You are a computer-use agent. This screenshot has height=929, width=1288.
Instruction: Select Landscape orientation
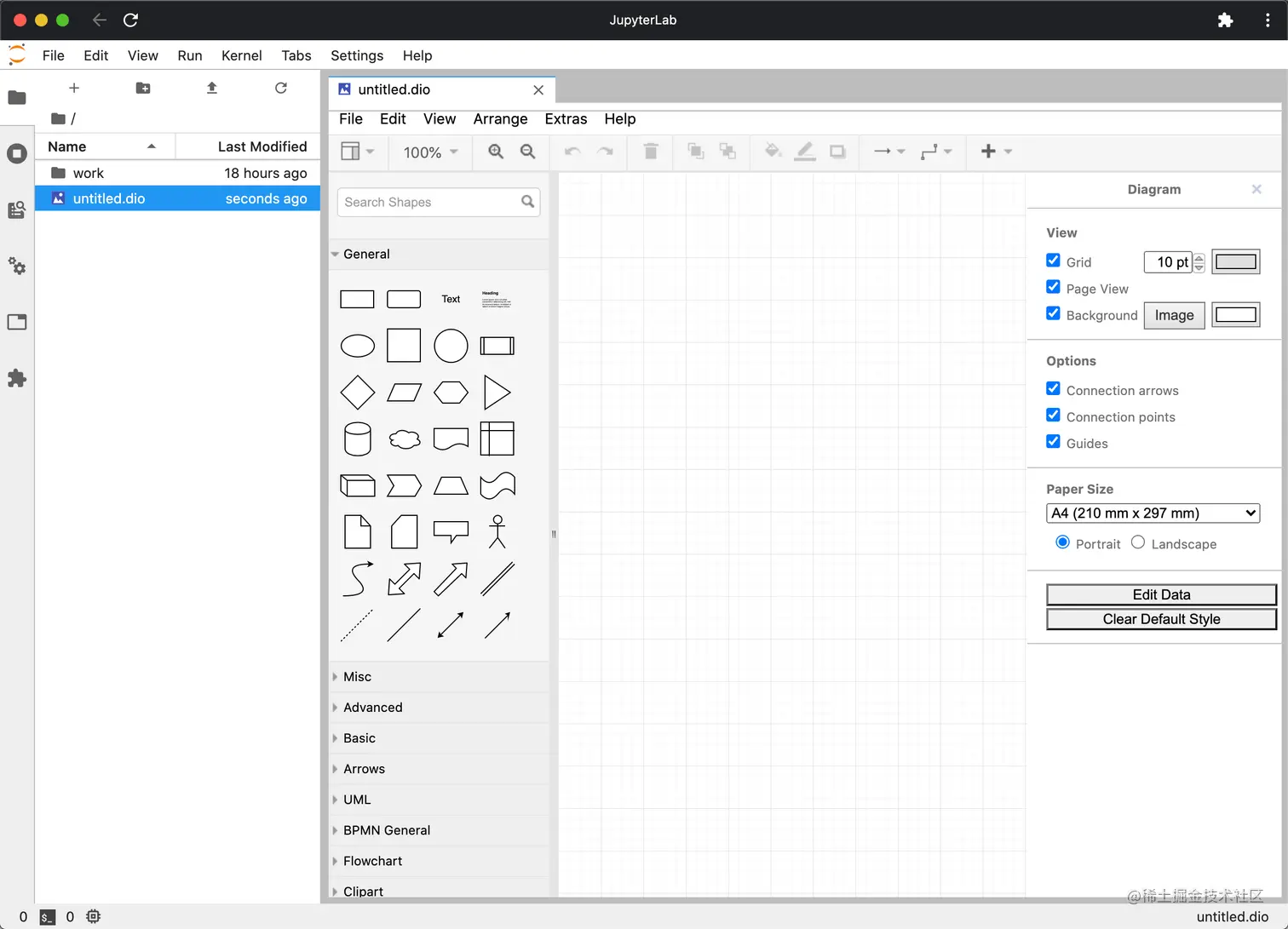pos(1138,542)
